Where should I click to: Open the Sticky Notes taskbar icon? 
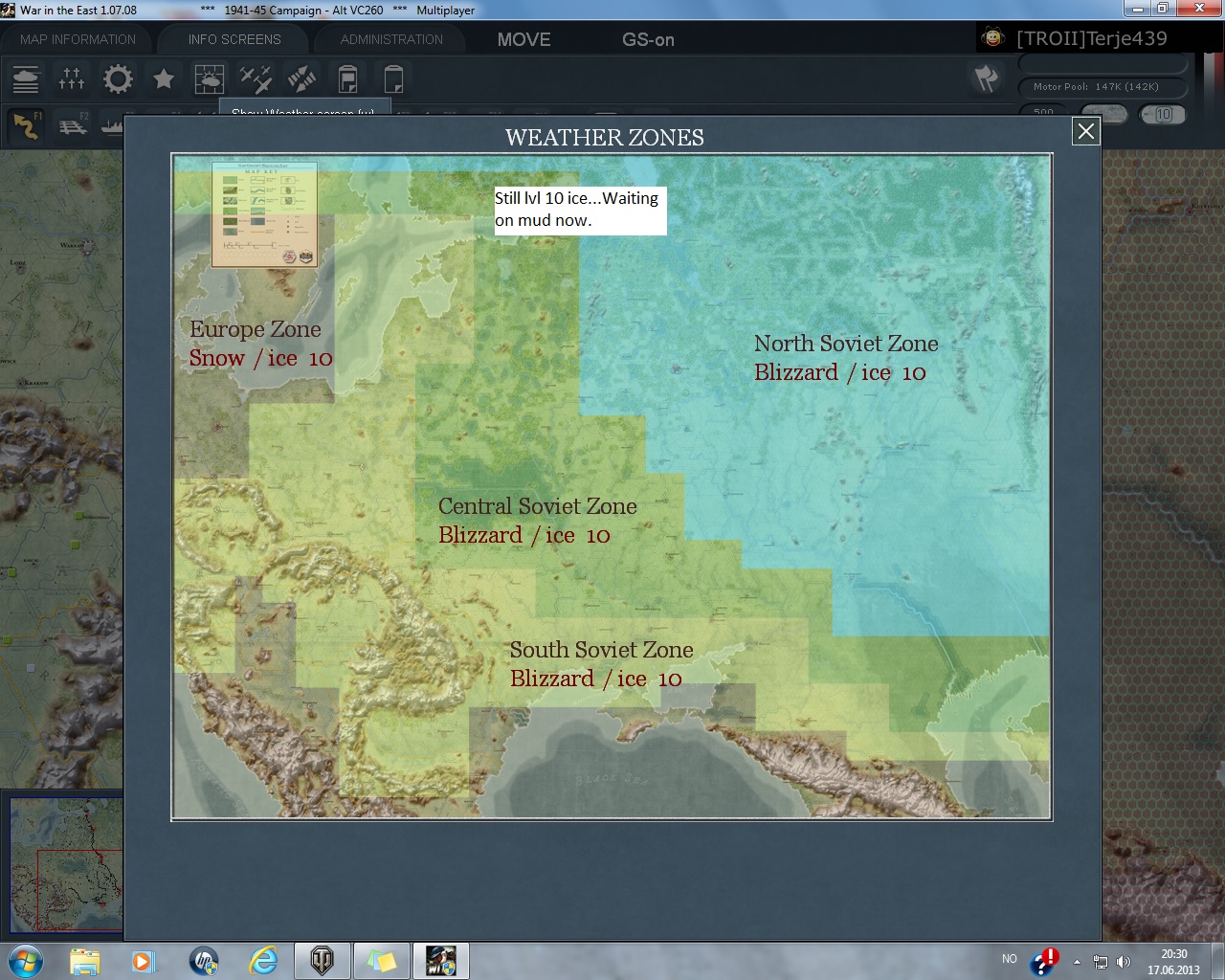coord(382,960)
